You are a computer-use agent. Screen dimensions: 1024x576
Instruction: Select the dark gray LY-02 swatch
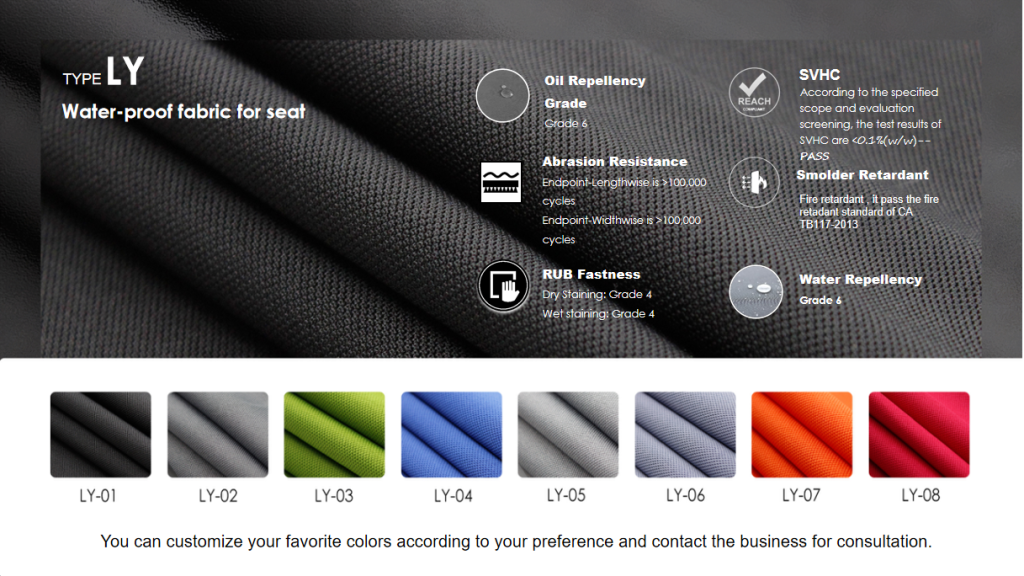(x=217, y=434)
